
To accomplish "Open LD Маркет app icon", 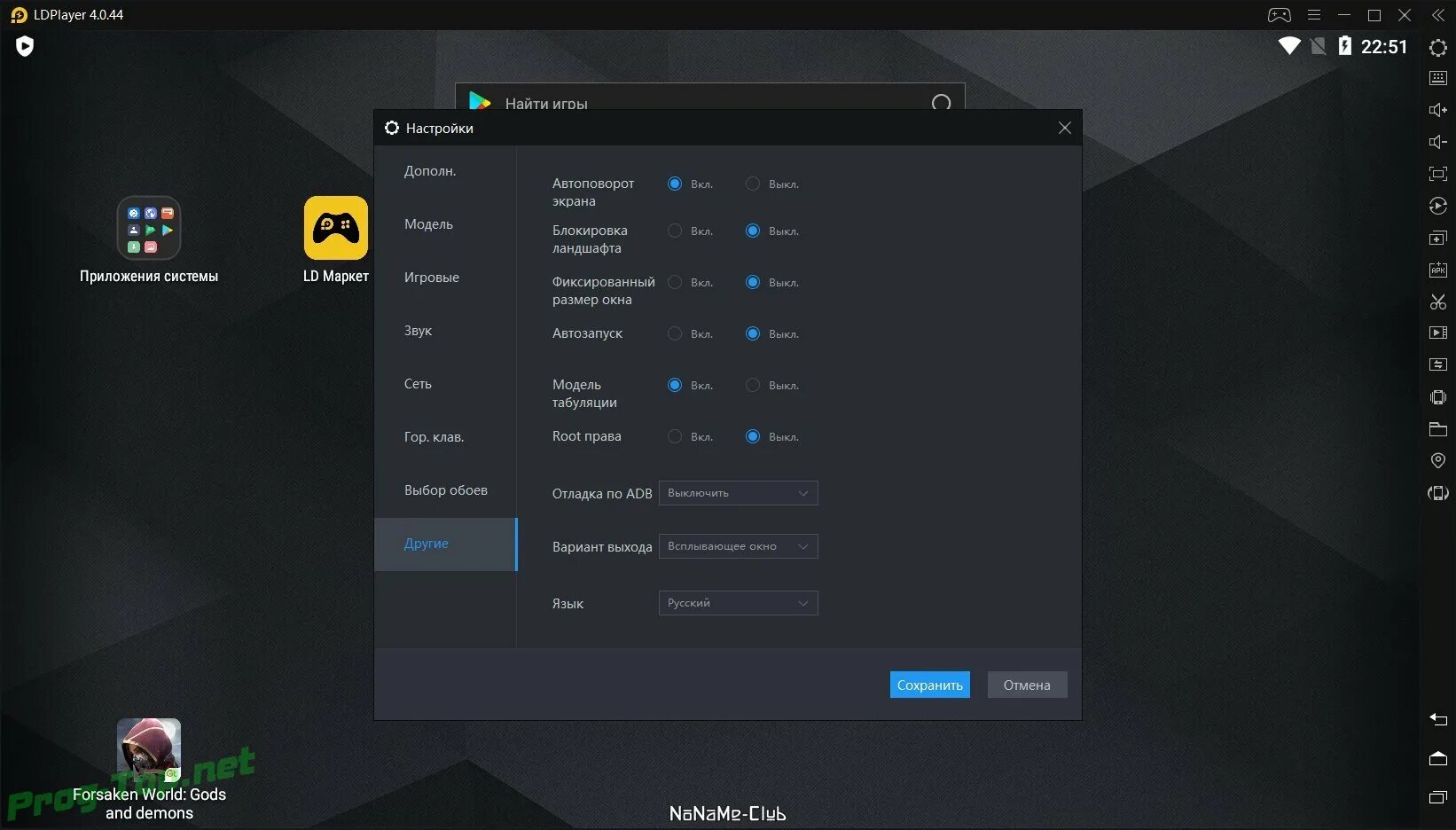I will (336, 228).
